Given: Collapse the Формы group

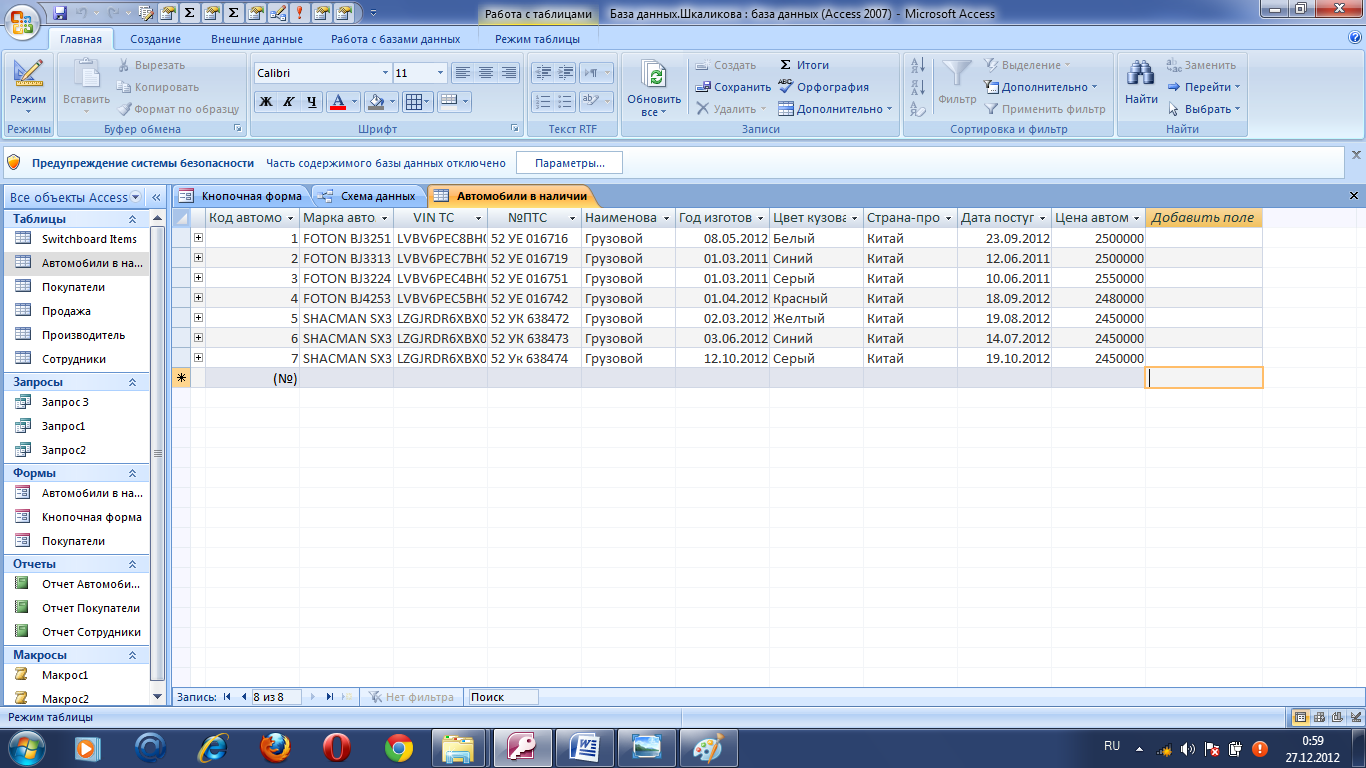Looking at the screenshot, I should click(132, 473).
